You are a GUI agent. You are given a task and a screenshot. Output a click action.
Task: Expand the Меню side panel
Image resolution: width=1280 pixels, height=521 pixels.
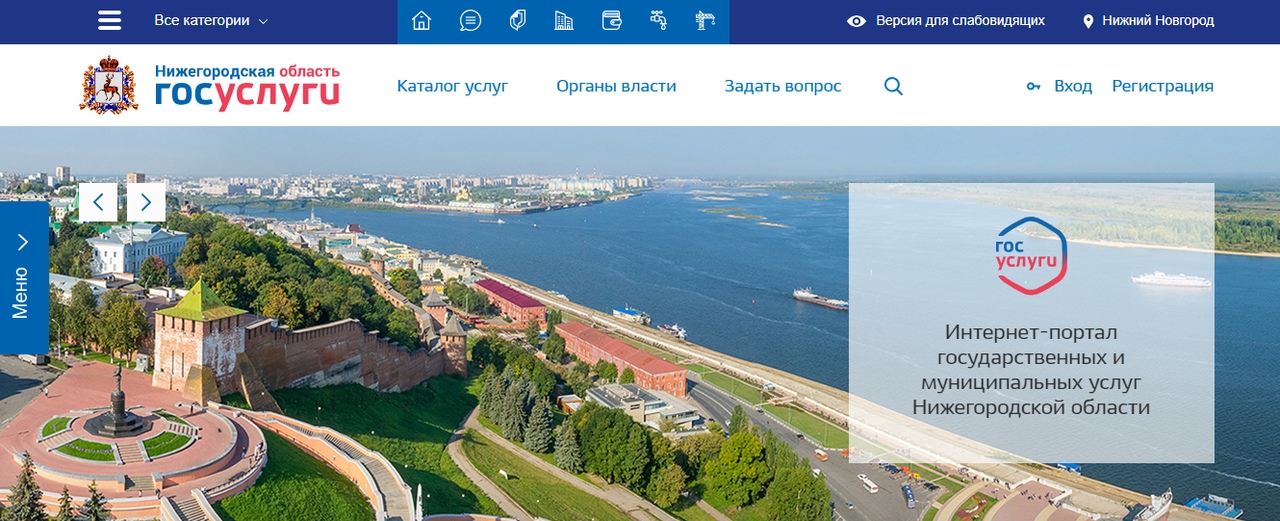point(24,277)
